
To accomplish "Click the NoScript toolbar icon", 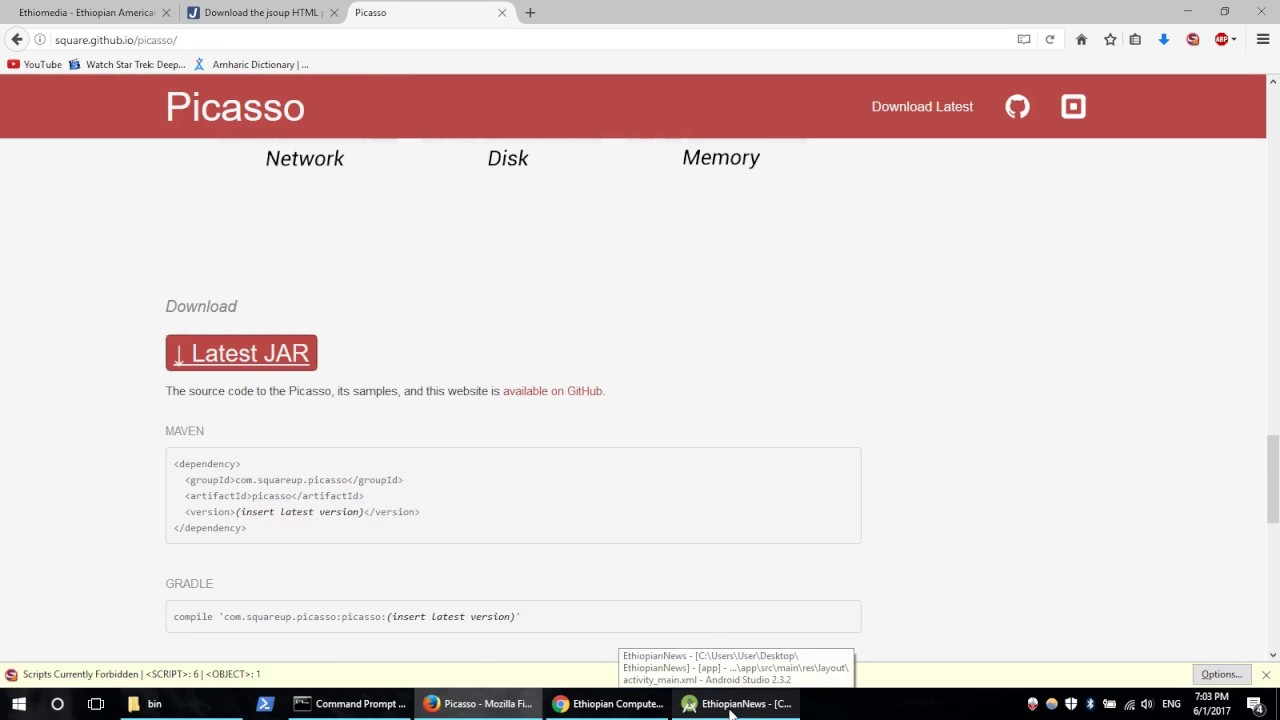I will point(1192,40).
